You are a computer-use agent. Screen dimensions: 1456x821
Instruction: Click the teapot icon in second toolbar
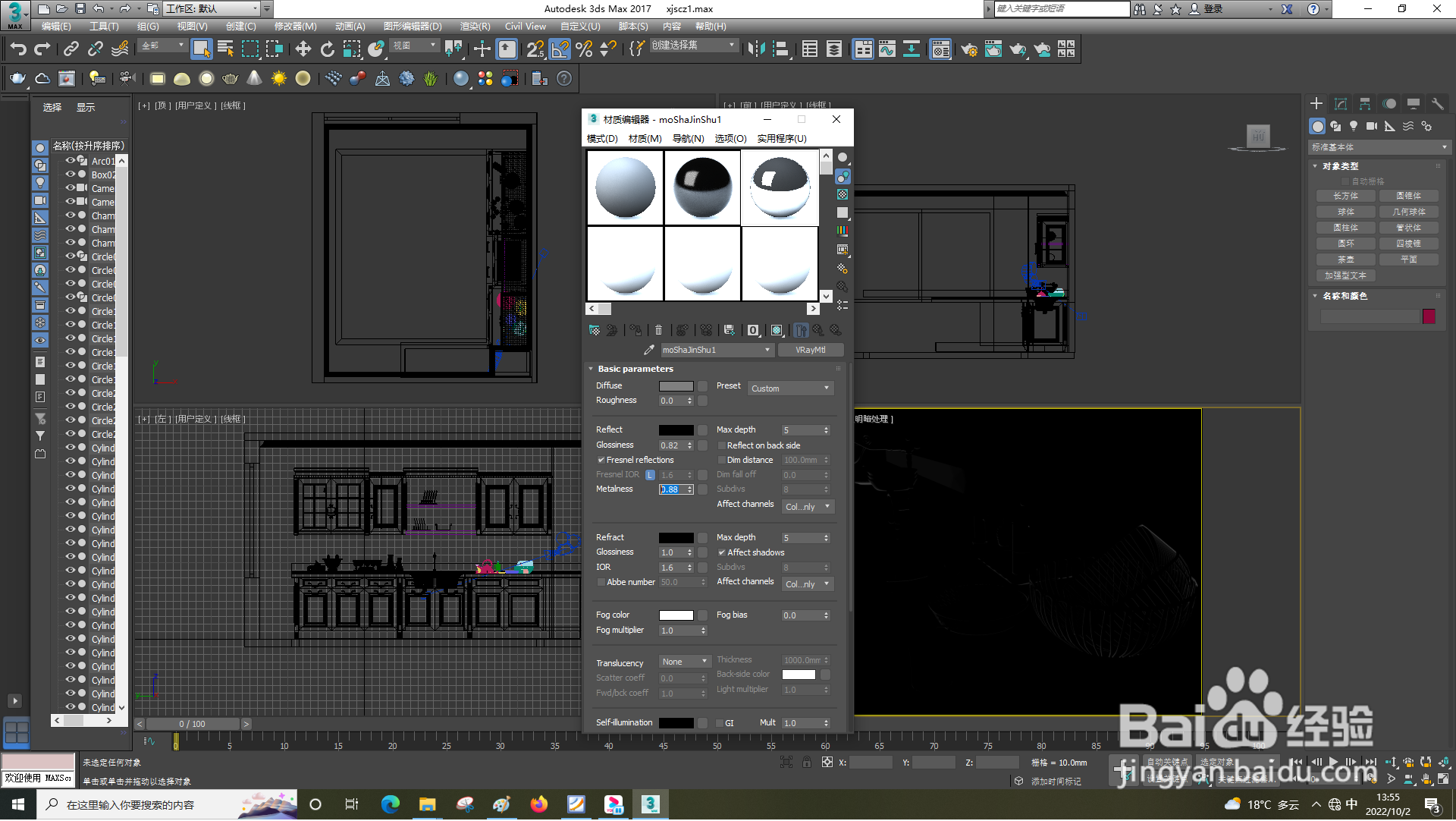(x=17, y=79)
